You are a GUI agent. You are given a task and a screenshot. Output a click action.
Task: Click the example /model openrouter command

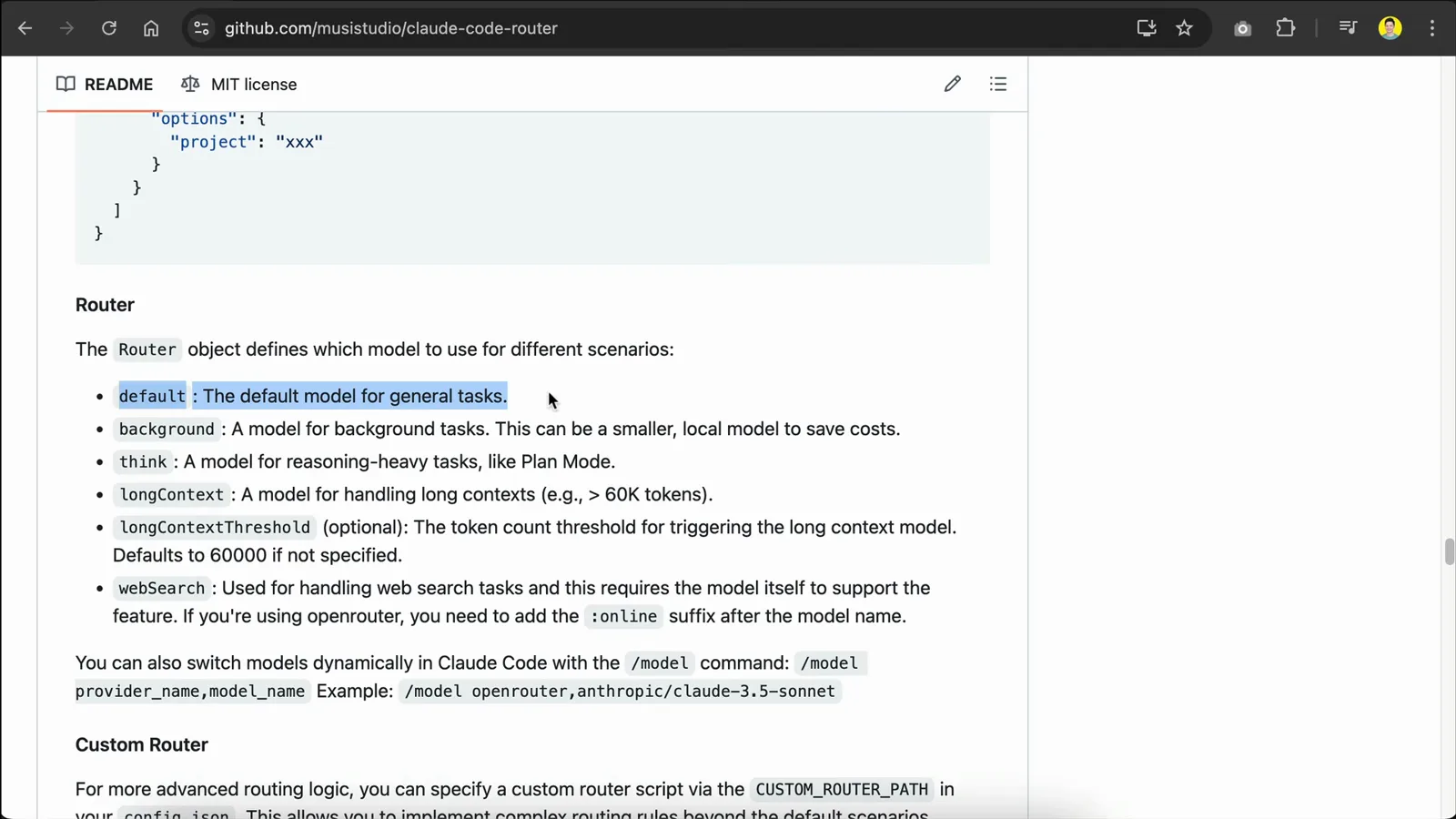pos(620,691)
